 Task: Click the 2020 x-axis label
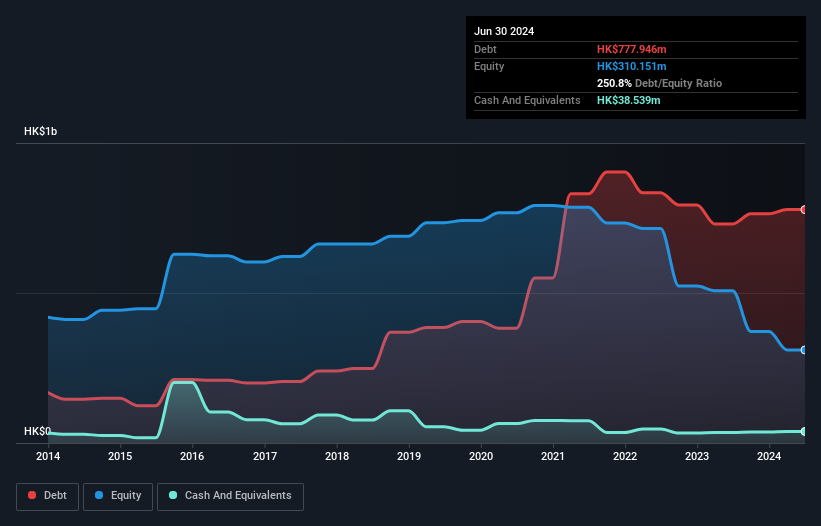pos(481,456)
